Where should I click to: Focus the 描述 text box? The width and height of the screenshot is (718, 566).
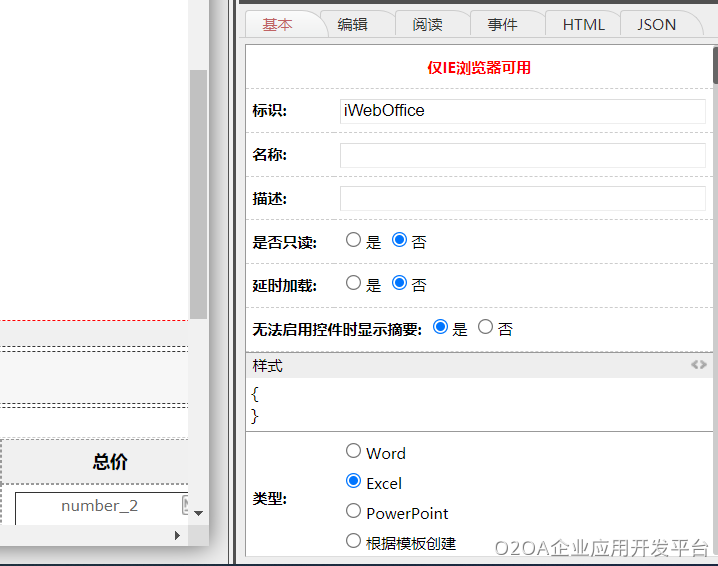click(x=522, y=199)
